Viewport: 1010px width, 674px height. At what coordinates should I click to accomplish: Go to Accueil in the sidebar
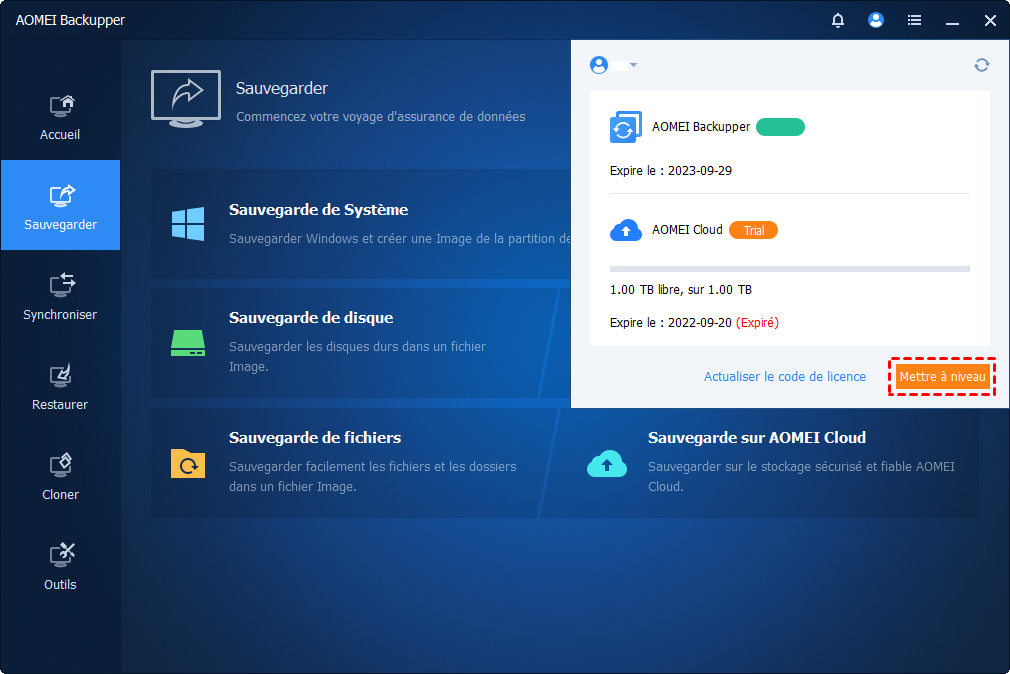click(60, 117)
